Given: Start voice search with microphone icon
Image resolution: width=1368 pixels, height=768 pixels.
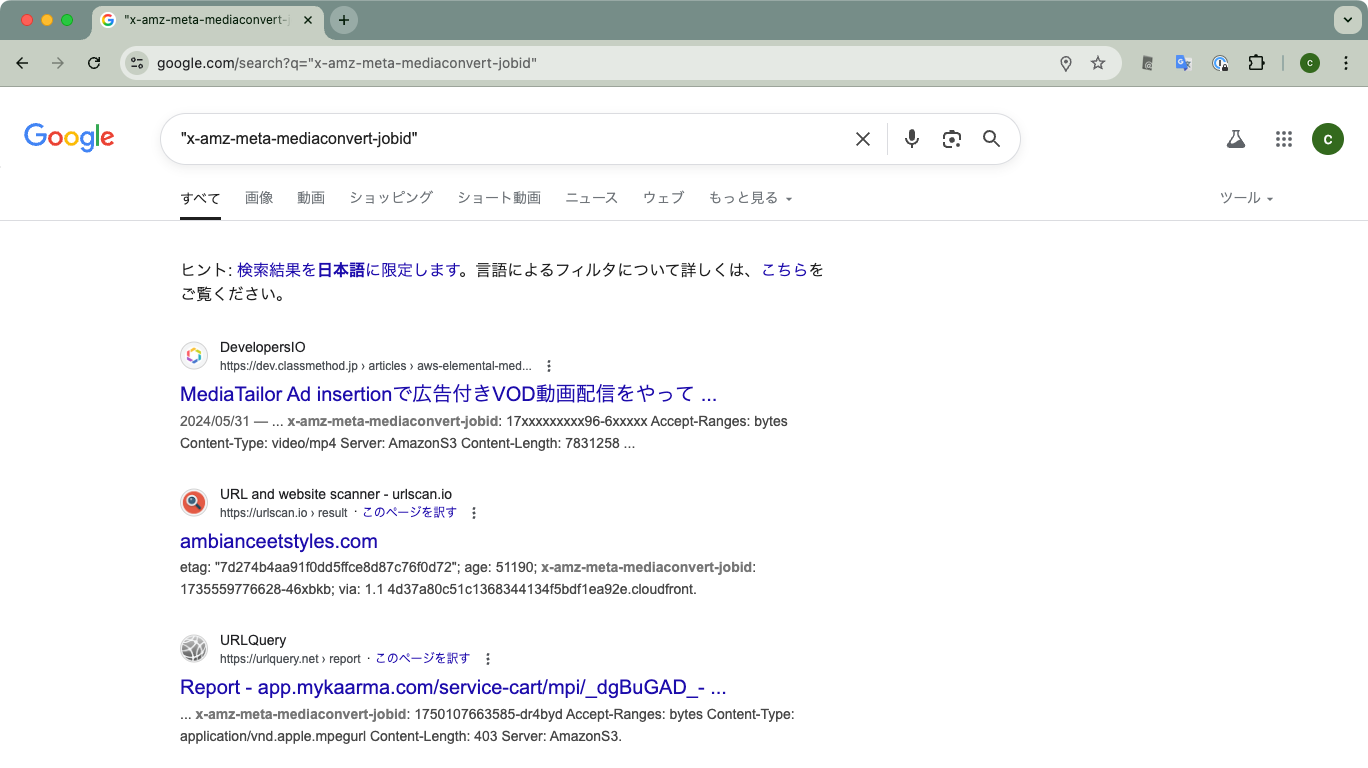Looking at the screenshot, I should (912, 139).
